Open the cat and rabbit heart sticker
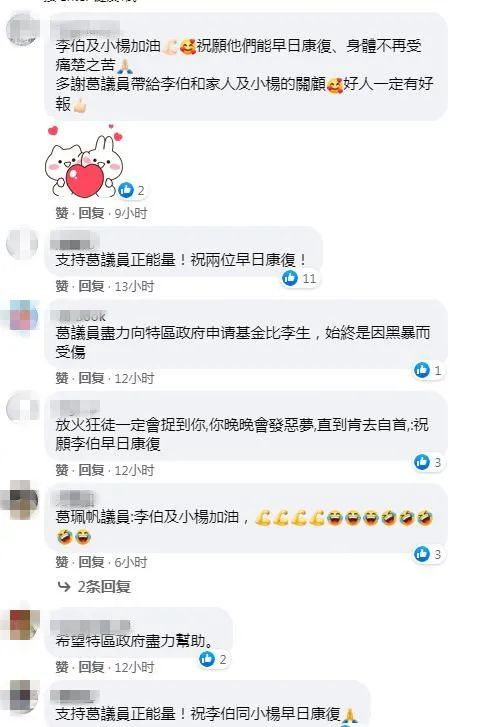This screenshot has height=727, width=482. click(84, 160)
